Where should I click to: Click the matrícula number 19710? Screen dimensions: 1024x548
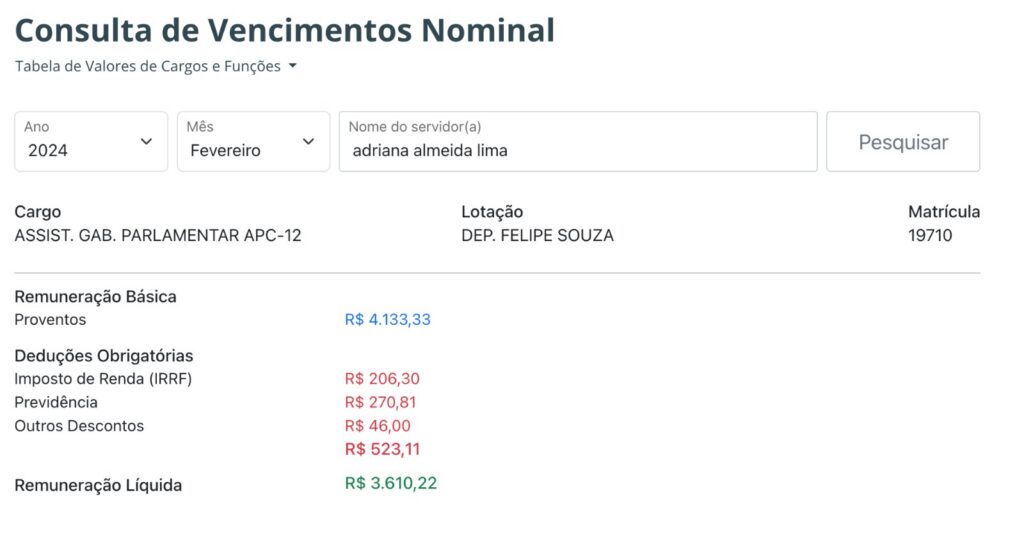(x=930, y=236)
